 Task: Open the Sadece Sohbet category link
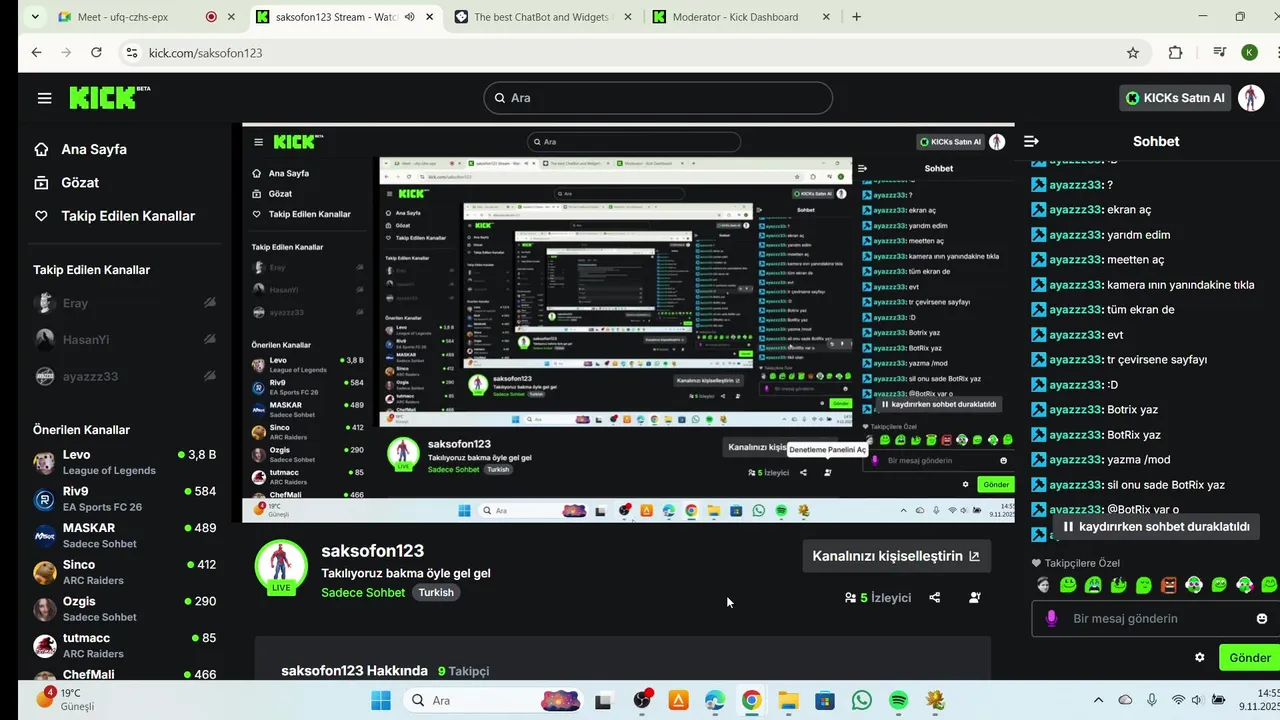(363, 592)
